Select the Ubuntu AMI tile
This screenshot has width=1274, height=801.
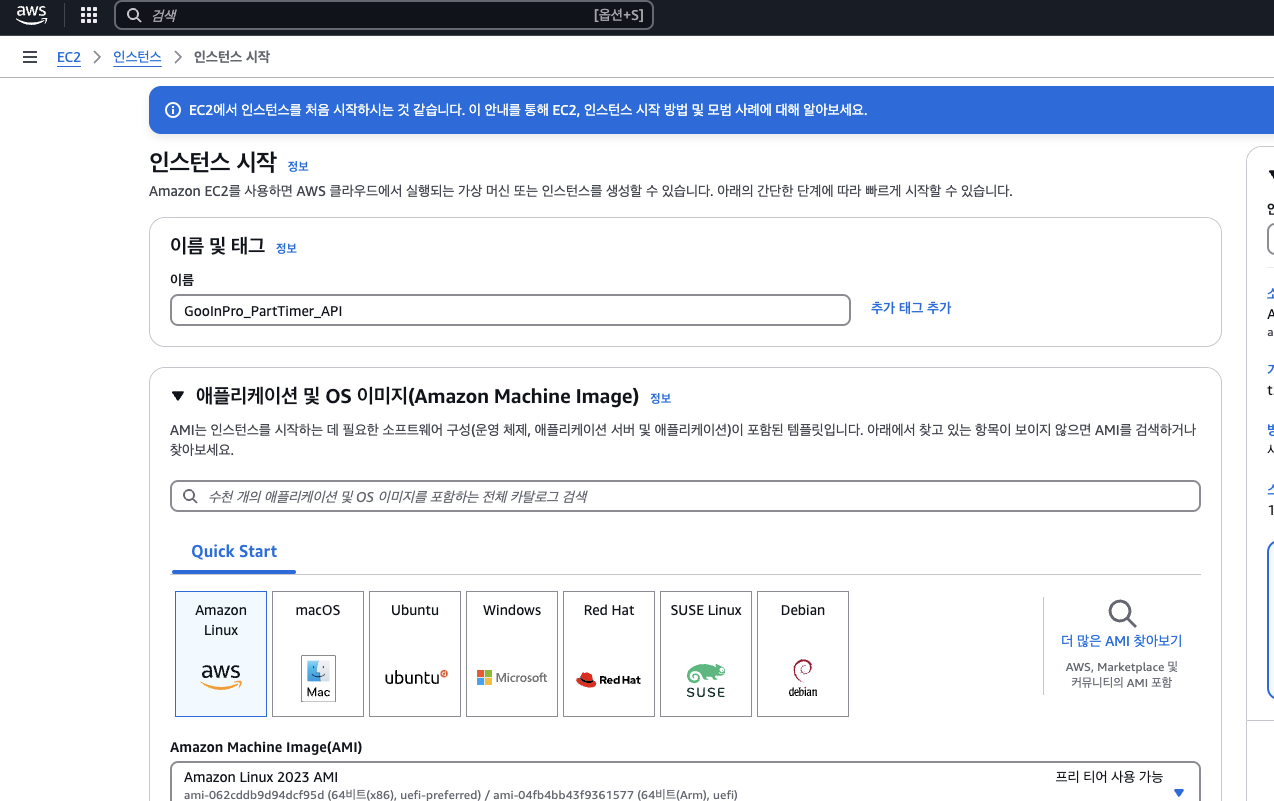pos(415,654)
